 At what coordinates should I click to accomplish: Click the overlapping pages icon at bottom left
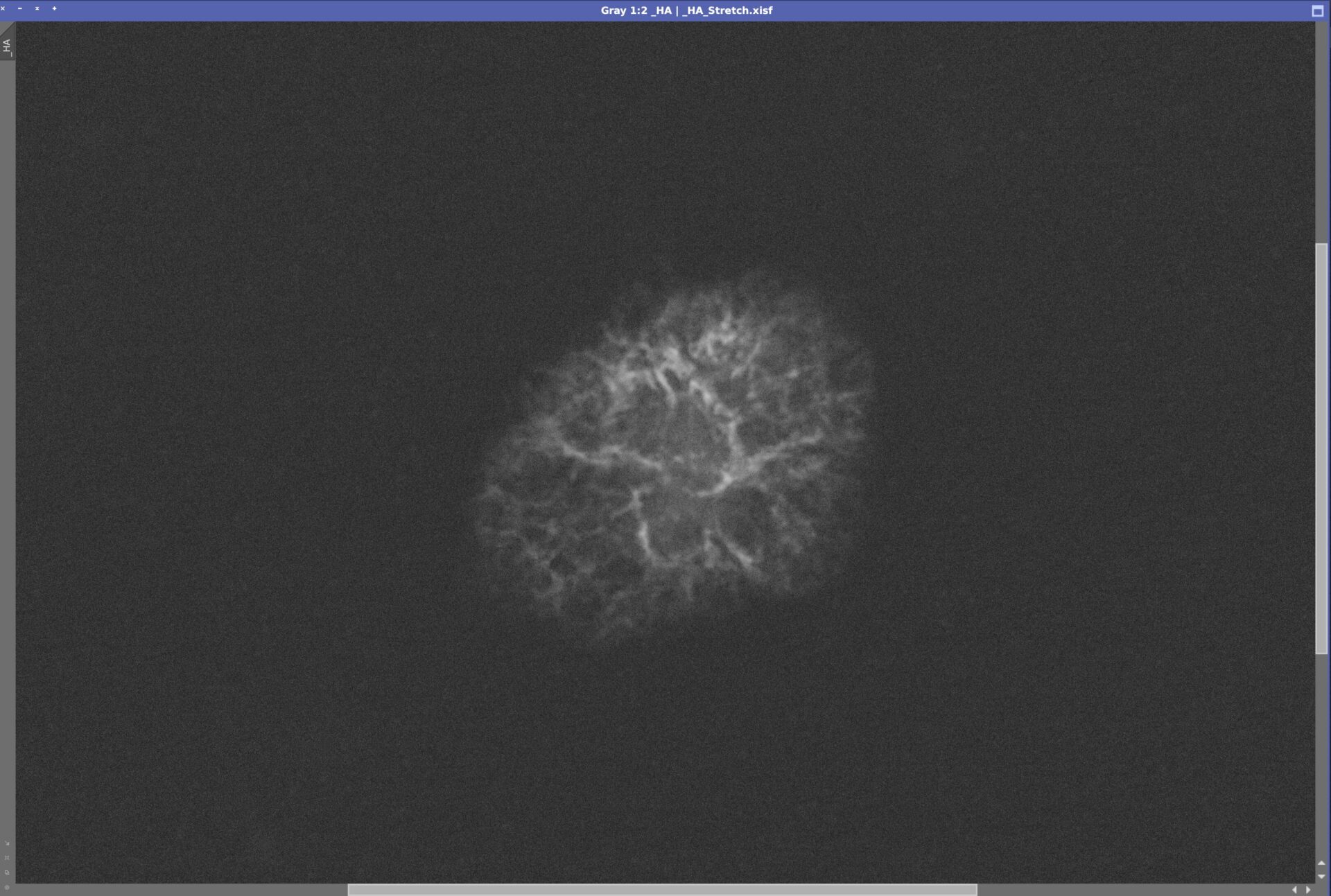point(7,872)
